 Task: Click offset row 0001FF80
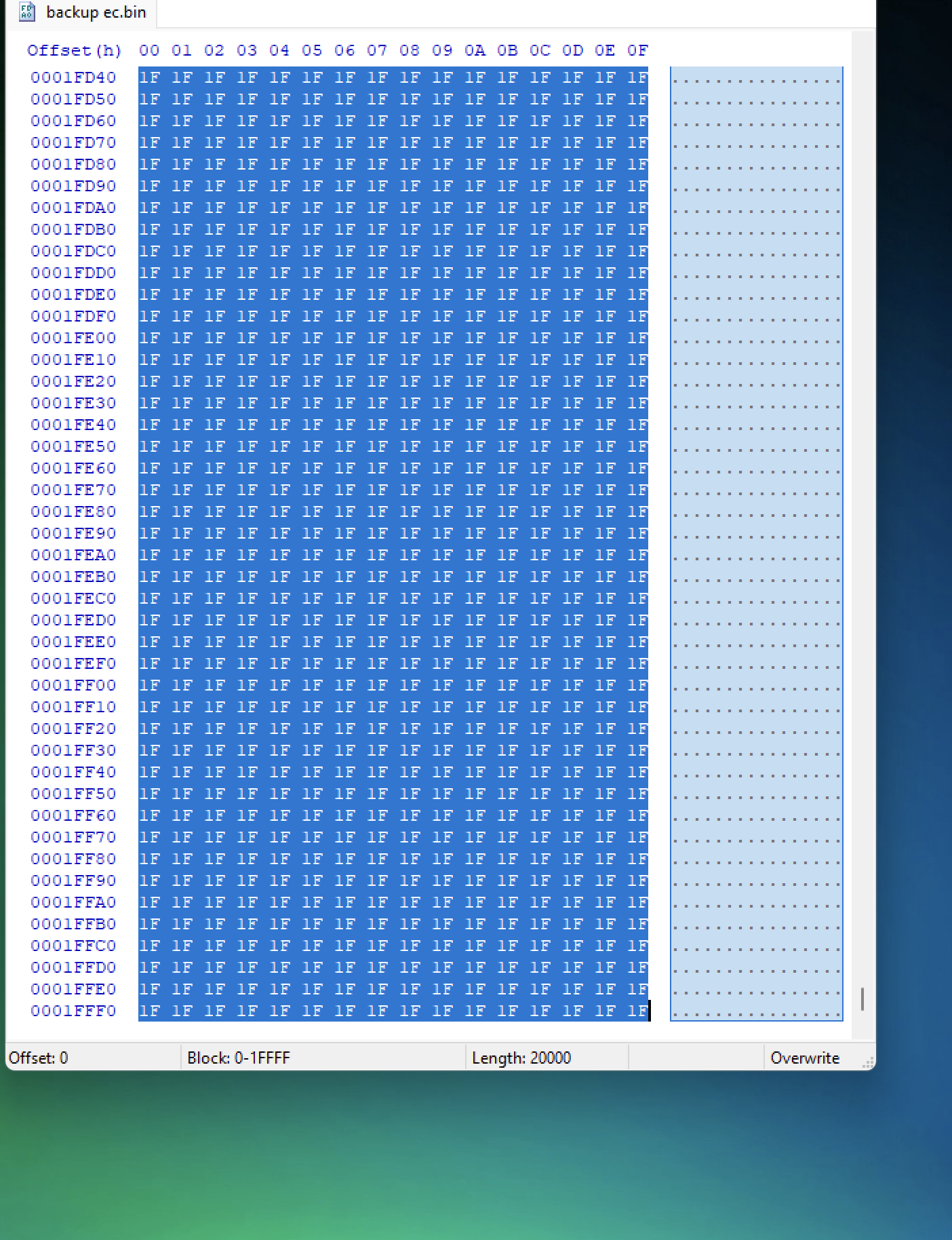[73, 859]
